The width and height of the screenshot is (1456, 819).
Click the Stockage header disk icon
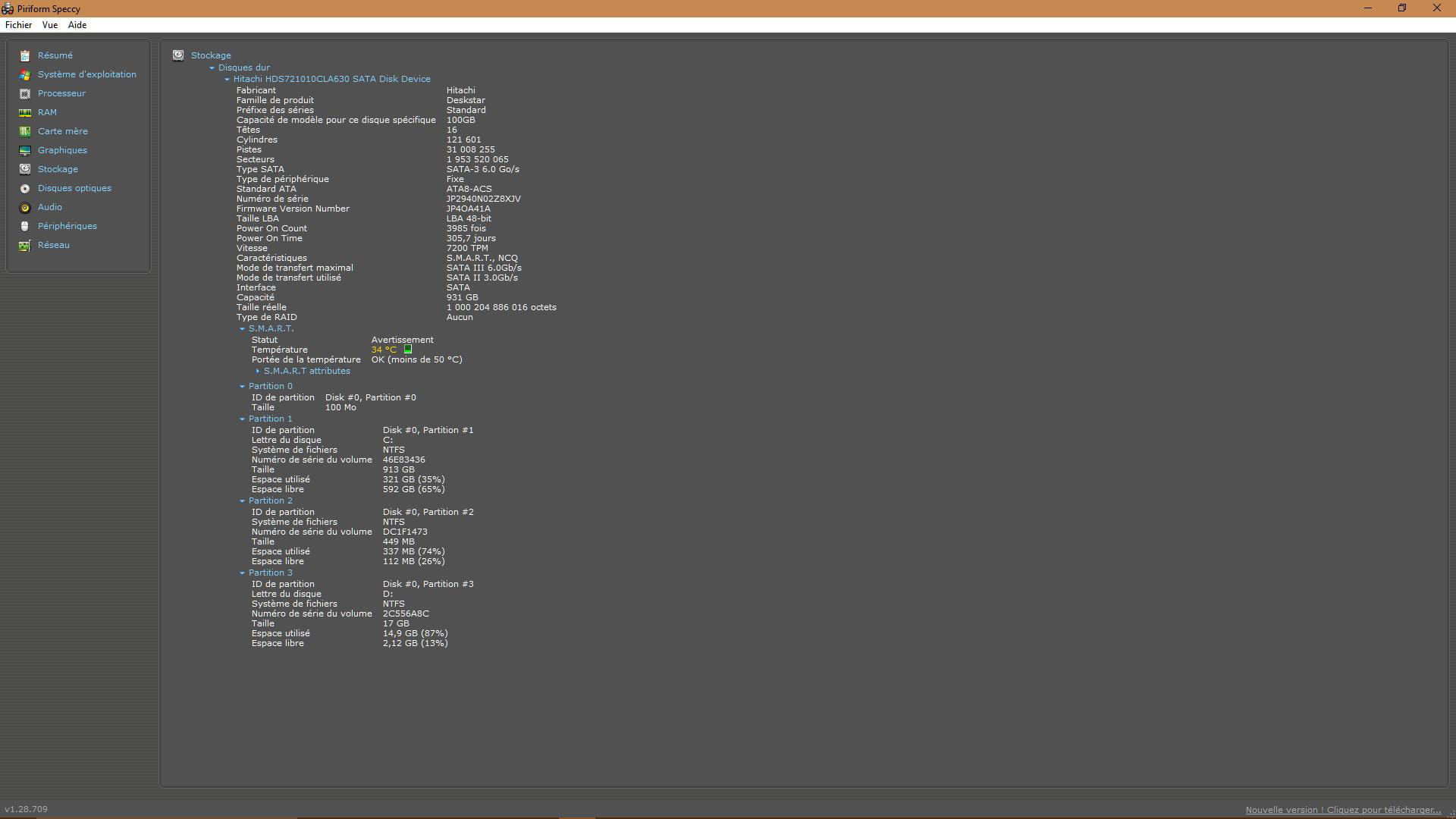pos(178,55)
